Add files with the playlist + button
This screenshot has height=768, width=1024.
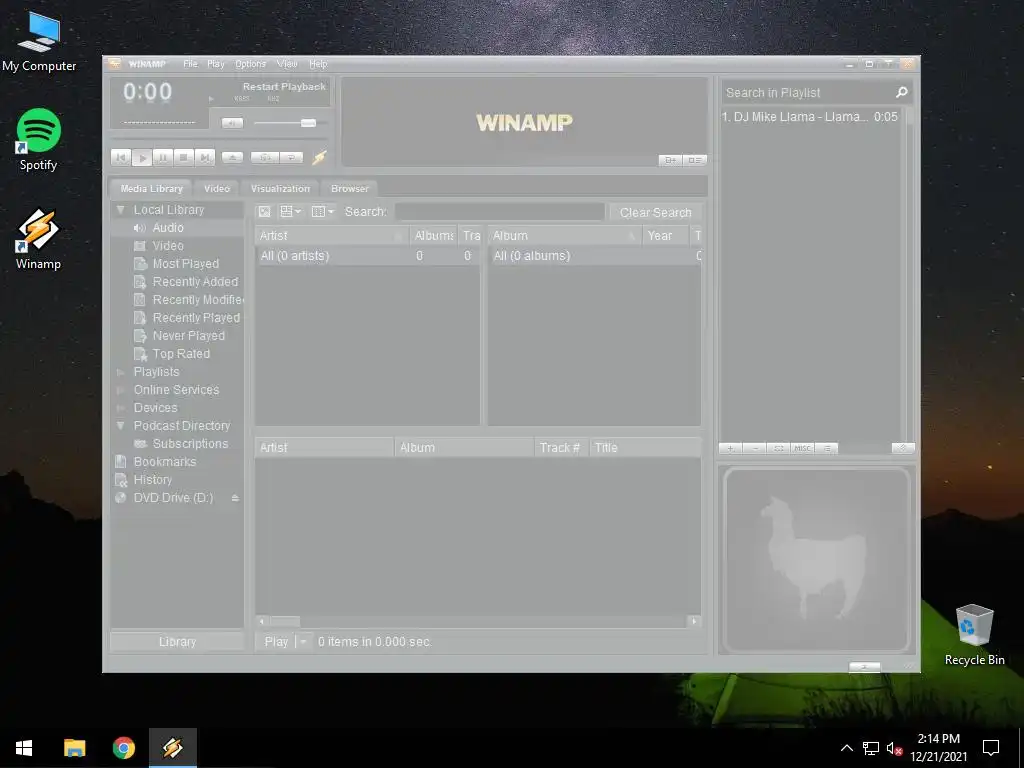point(731,448)
